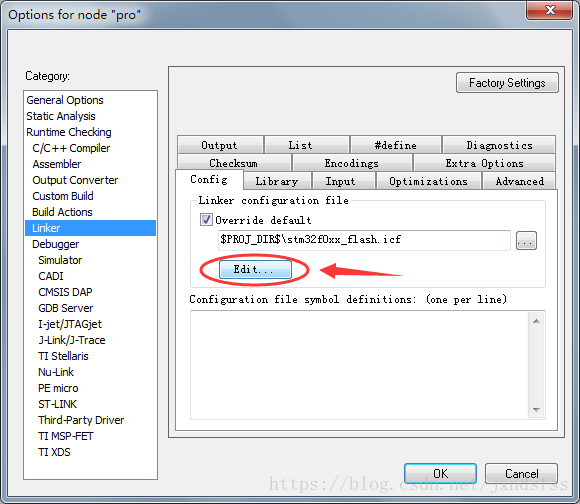Click the symbol definitions scroll up arrow
The image size is (580, 504).
point(536,321)
